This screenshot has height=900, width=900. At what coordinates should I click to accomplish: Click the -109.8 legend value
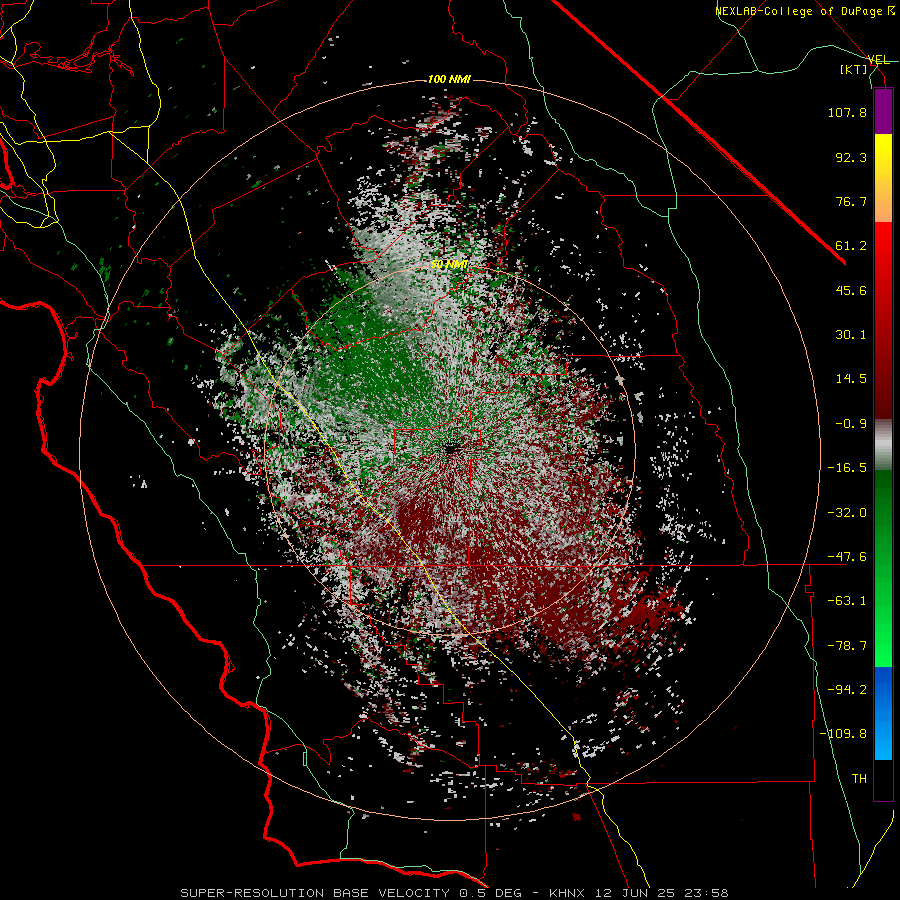843,734
